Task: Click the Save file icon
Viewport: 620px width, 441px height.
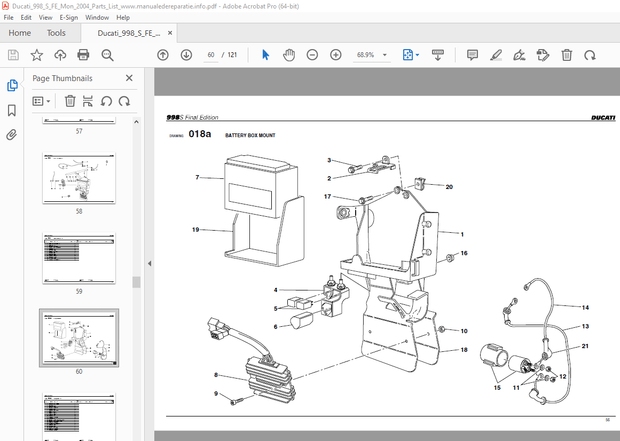Action: click(x=13, y=55)
